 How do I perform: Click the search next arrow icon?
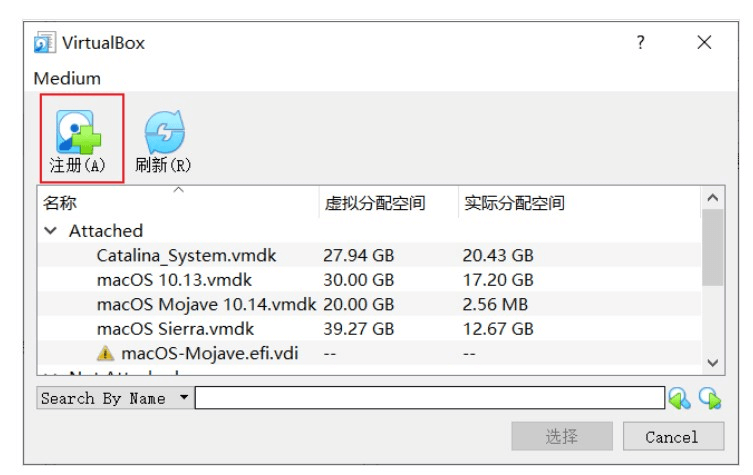coord(710,398)
